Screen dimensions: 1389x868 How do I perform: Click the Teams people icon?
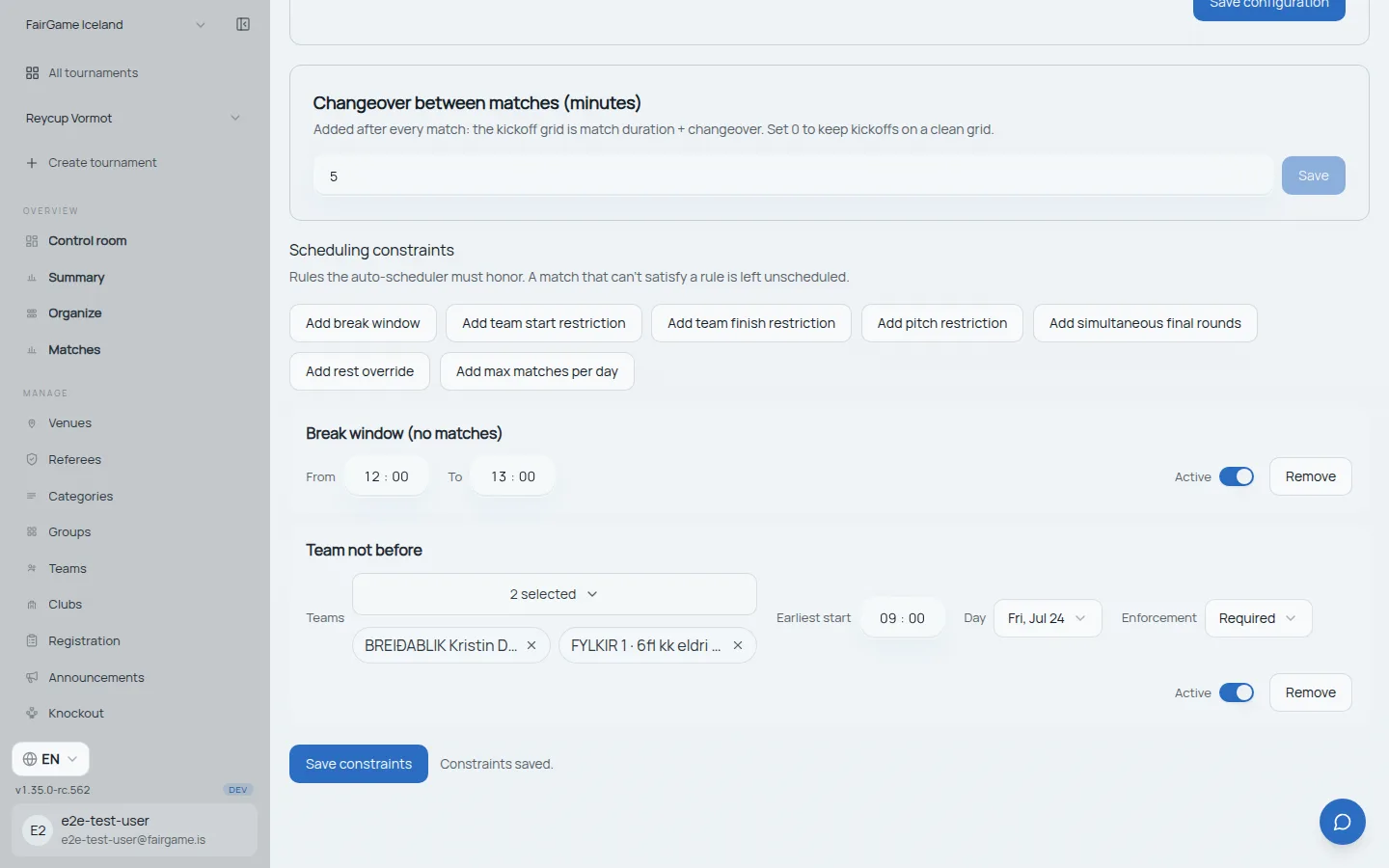pyautogui.click(x=32, y=569)
